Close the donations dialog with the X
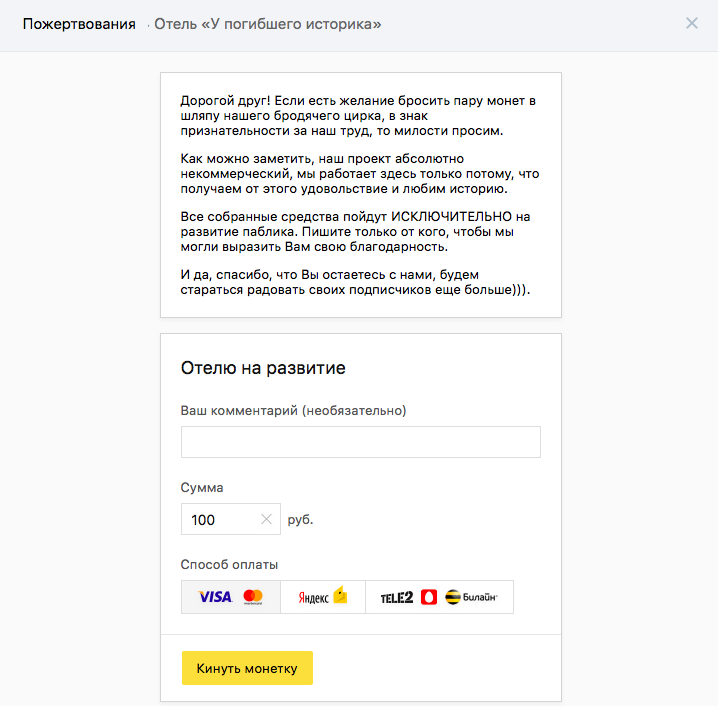The image size is (718, 706). (x=691, y=23)
